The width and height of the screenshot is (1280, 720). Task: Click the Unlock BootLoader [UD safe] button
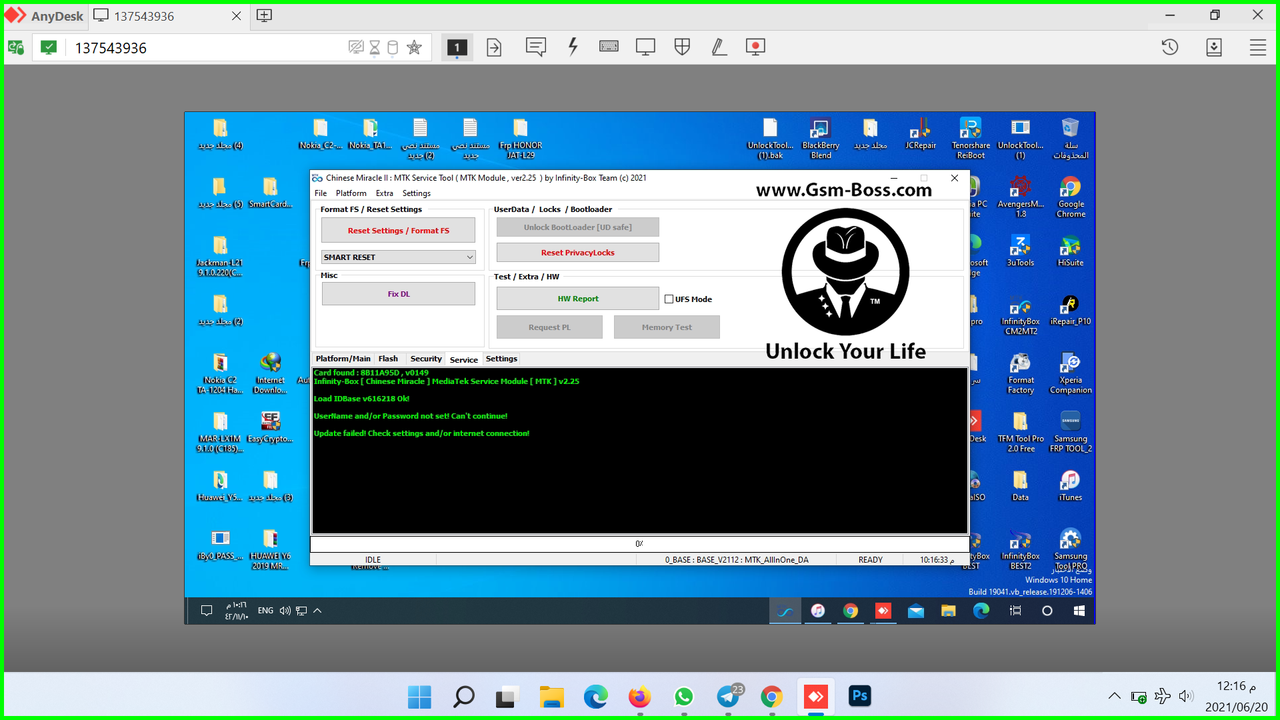pos(578,227)
